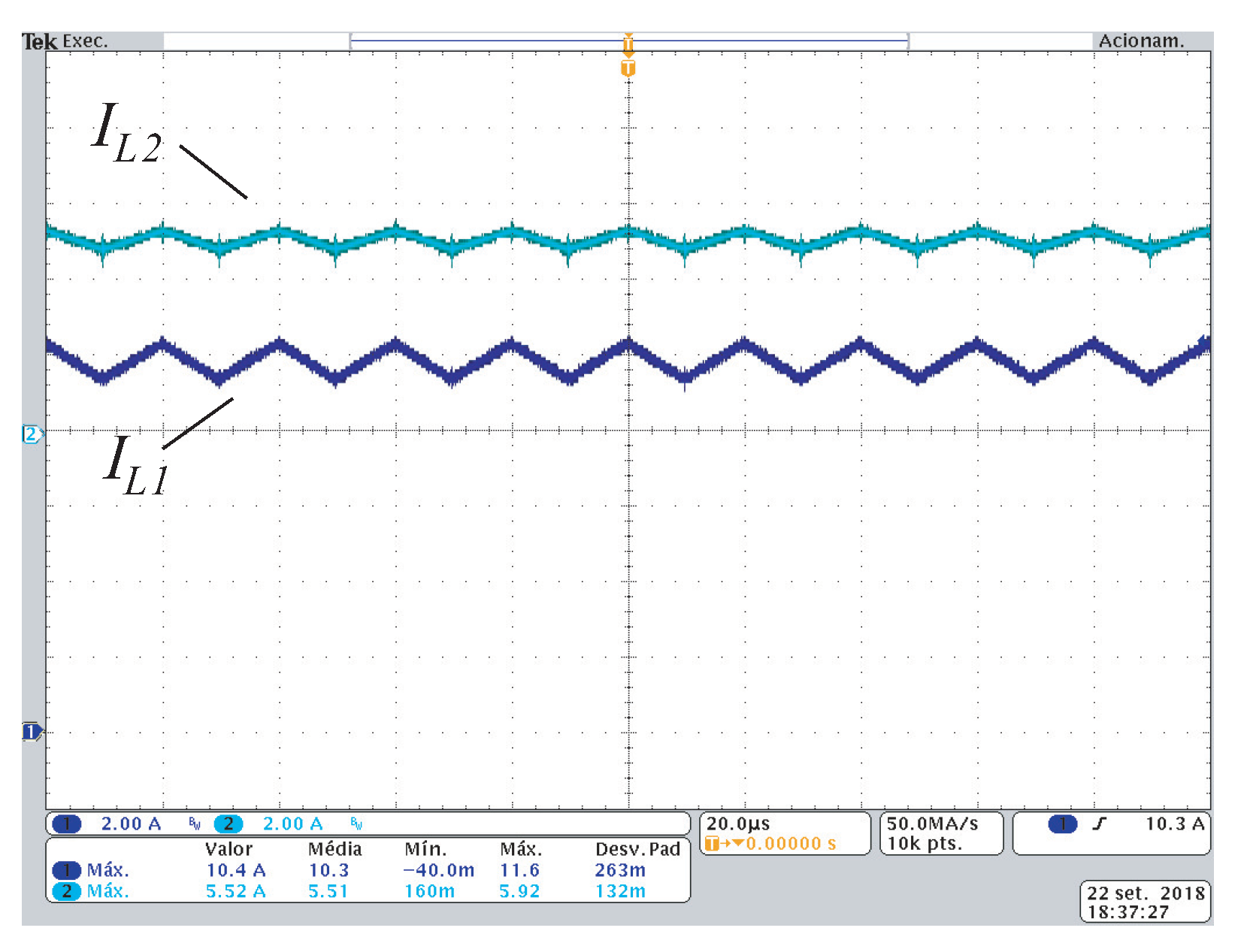Click the Acionam. trigger status label
Screen dimensions: 1238x952
pyautogui.click(x=1140, y=41)
